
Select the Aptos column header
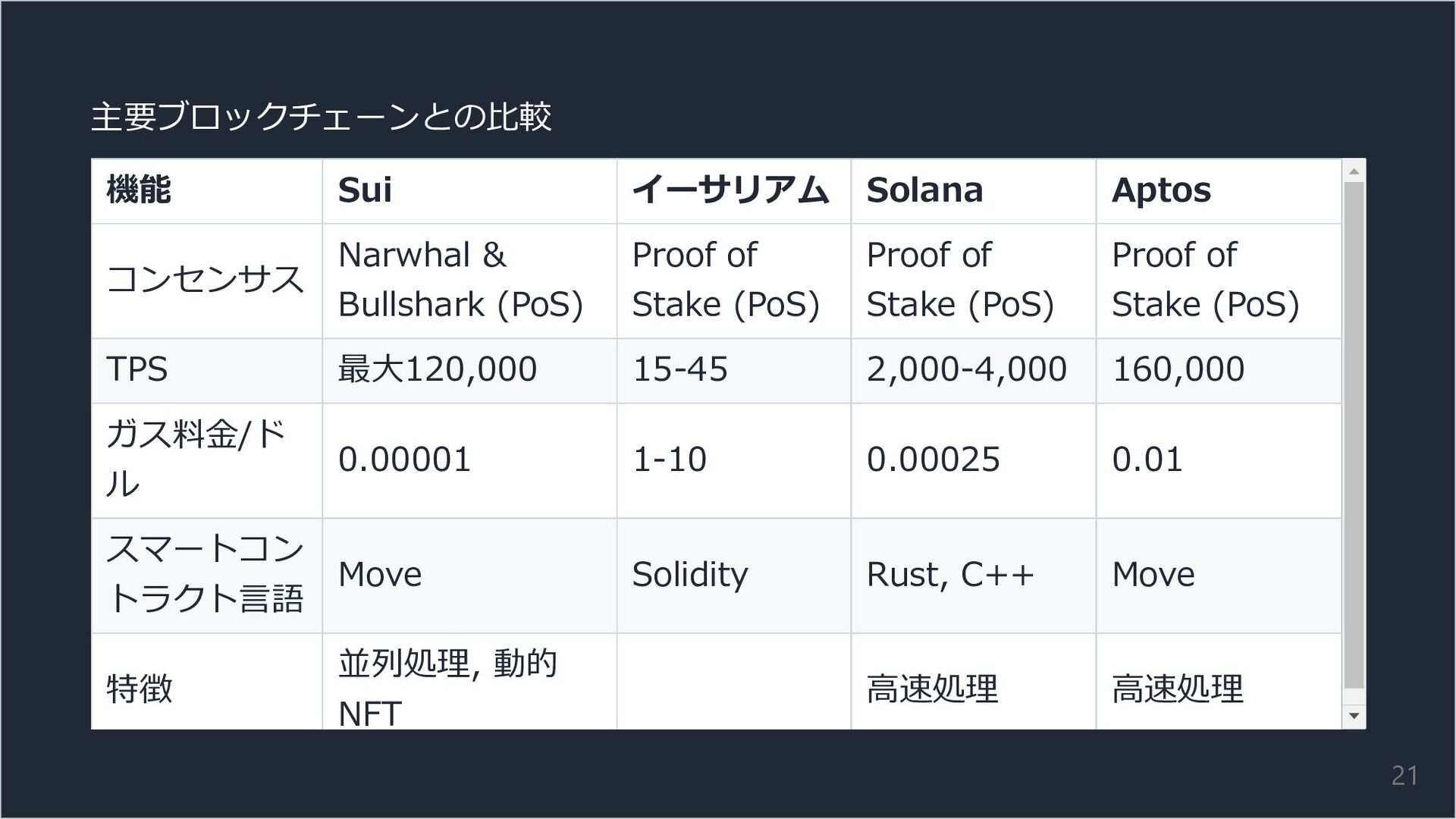[x=1161, y=190]
